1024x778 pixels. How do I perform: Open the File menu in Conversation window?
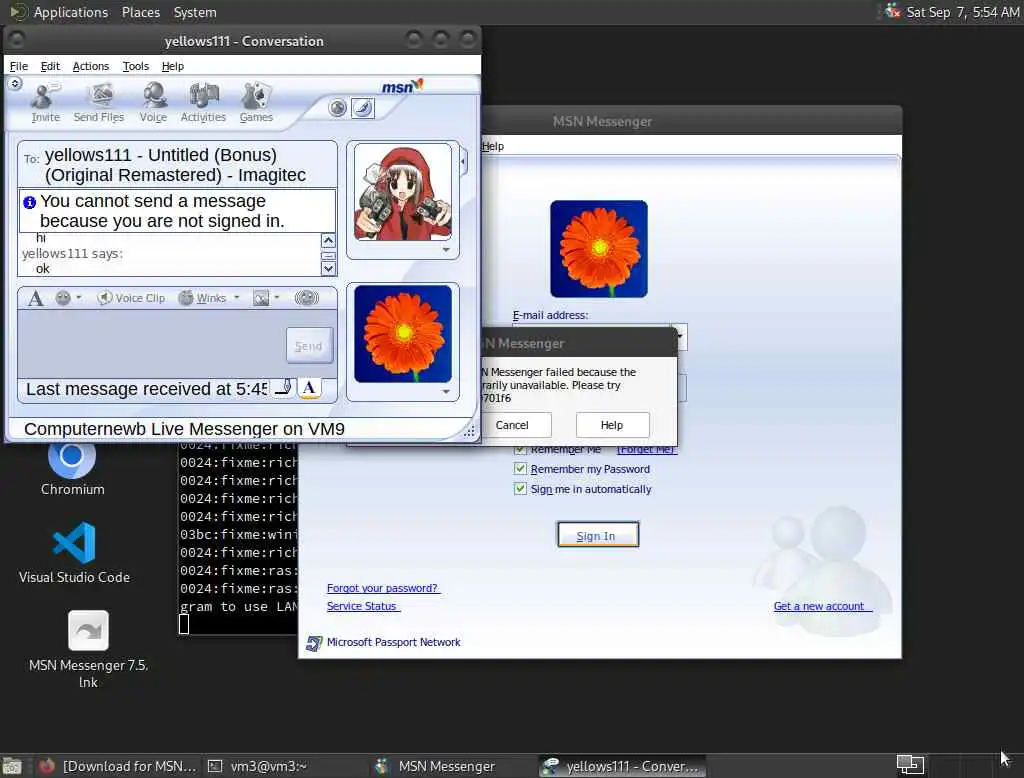(x=18, y=66)
